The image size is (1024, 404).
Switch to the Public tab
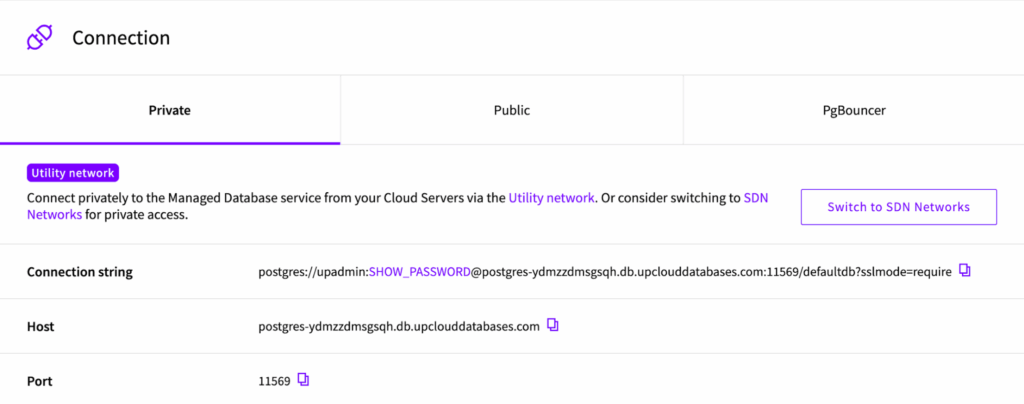point(512,110)
